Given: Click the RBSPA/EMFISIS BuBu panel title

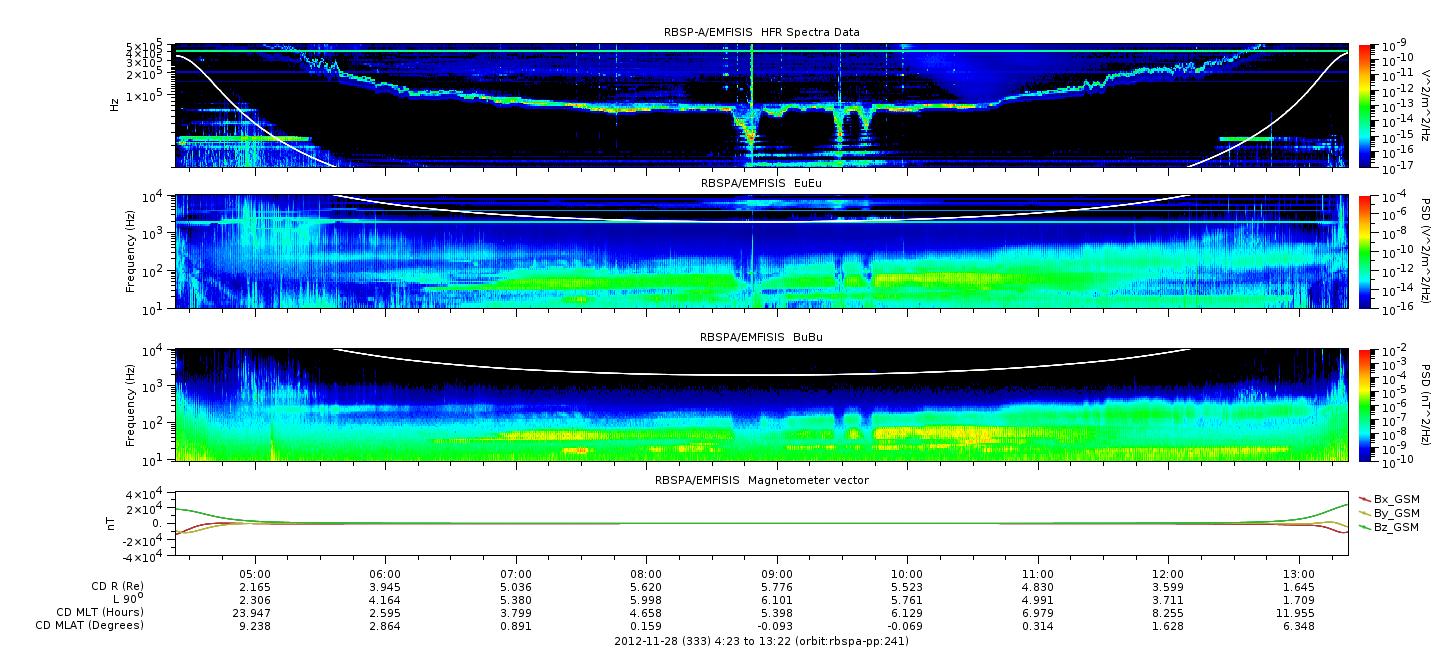Looking at the screenshot, I should (x=761, y=337).
